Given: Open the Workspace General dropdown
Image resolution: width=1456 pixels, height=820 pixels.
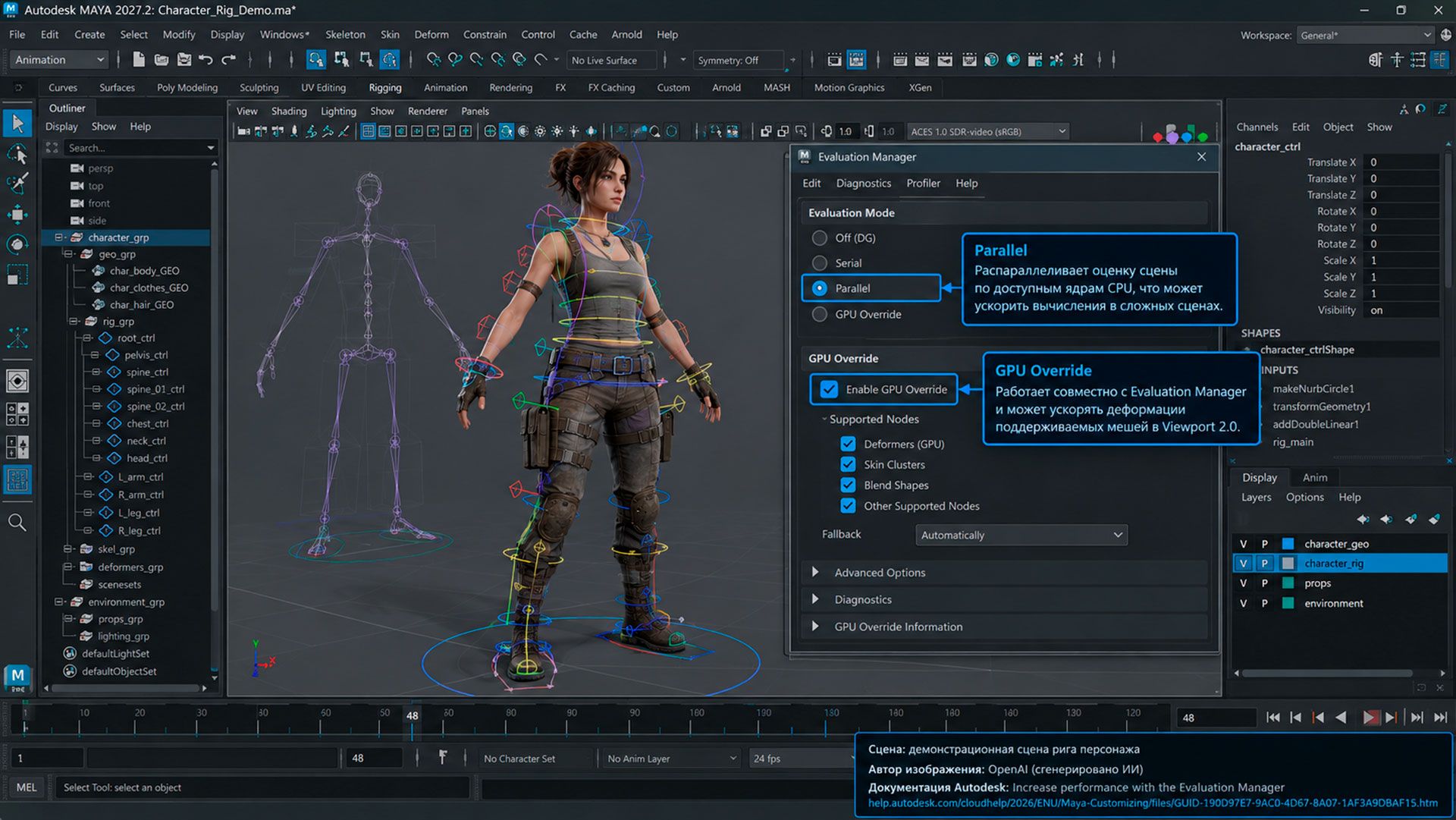Looking at the screenshot, I should (1365, 35).
